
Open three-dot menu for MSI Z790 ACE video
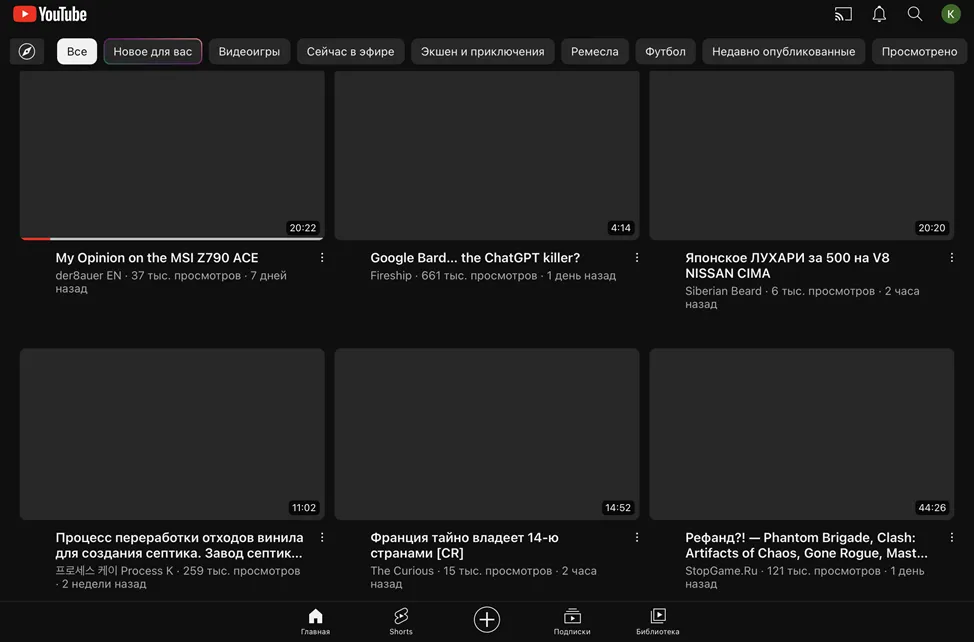[x=322, y=257]
